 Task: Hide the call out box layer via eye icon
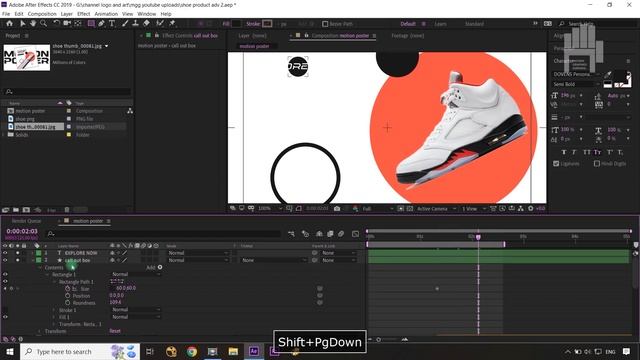5,260
